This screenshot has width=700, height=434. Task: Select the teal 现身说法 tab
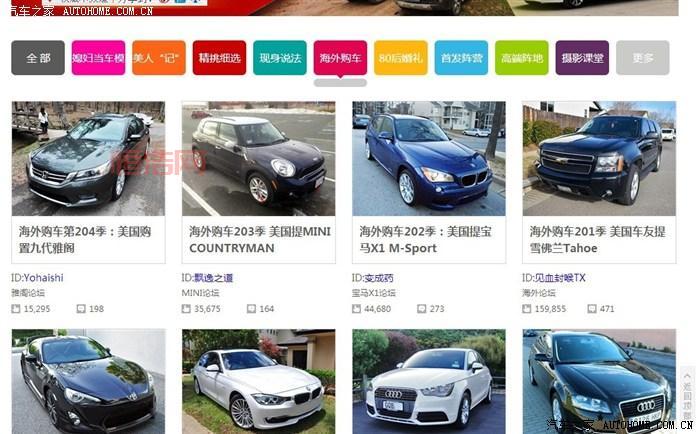point(280,58)
